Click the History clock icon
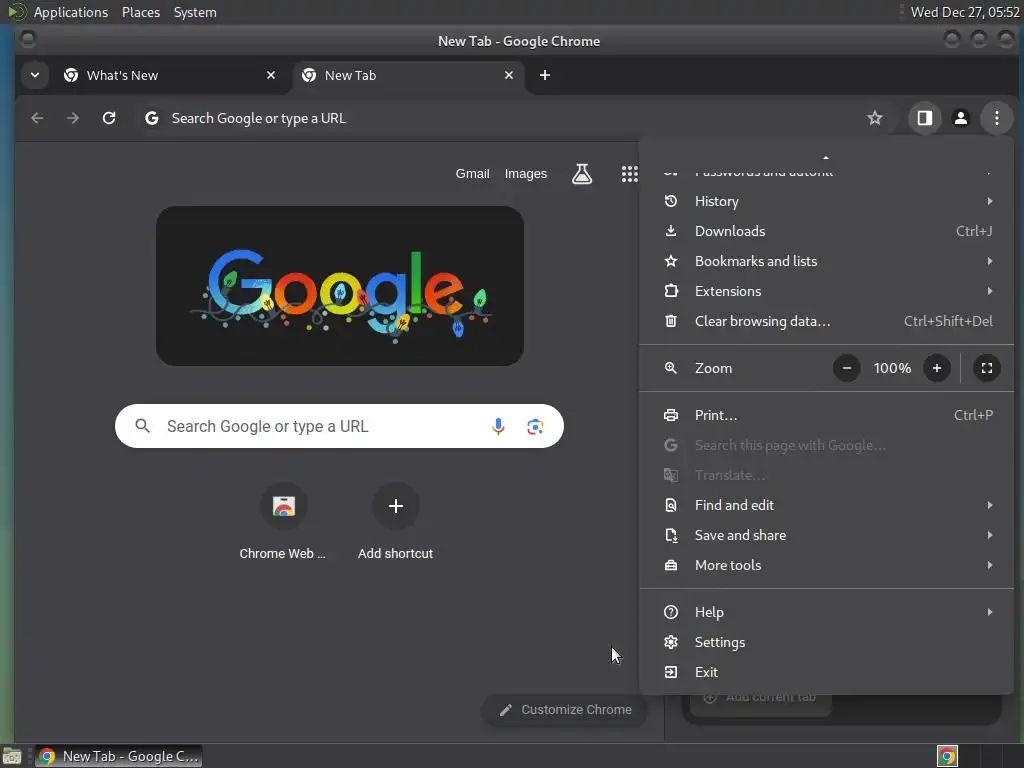Screen dimensions: 1024x768 [671, 201]
